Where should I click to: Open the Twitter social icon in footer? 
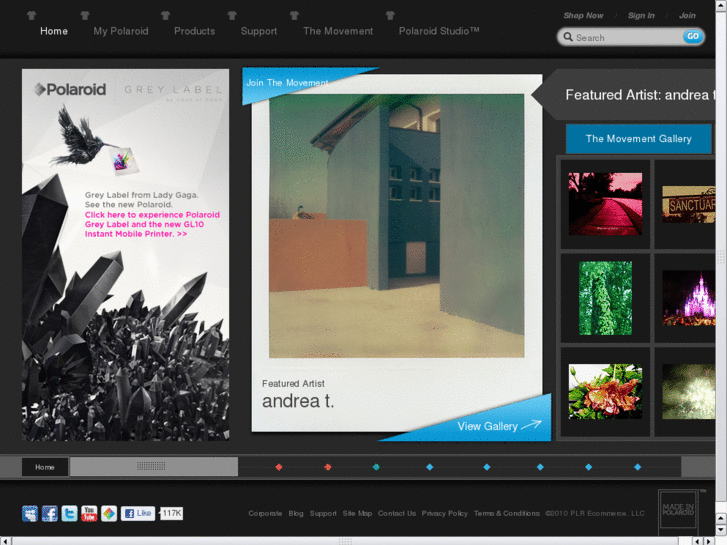pyautogui.click(x=69, y=513)
